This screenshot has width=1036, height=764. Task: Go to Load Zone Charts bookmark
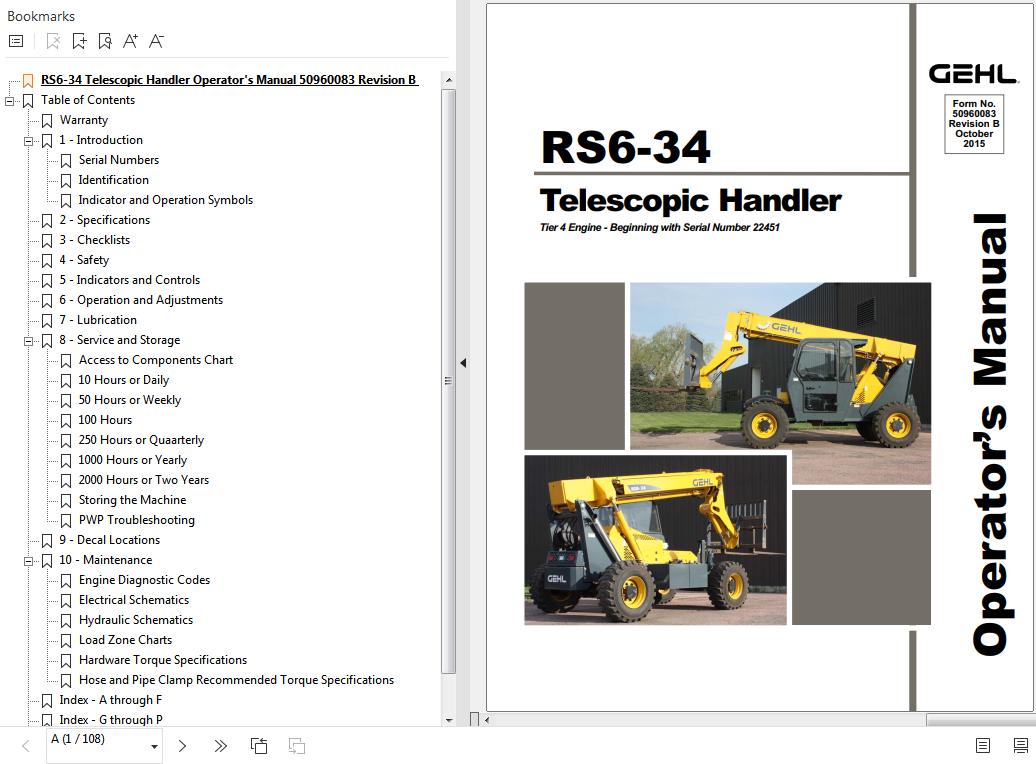pyautogui.click(x=126, y=640)
